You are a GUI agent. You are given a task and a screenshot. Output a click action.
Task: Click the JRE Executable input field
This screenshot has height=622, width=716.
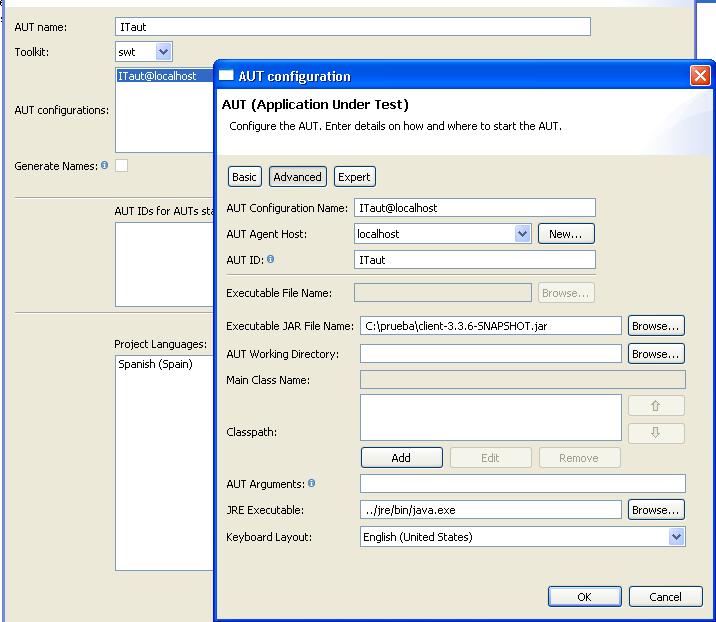click(x=491, y=510)
